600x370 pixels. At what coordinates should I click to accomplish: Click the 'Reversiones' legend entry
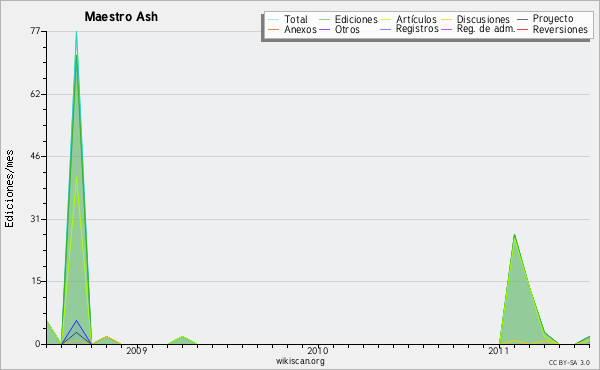tap(560, 29)
